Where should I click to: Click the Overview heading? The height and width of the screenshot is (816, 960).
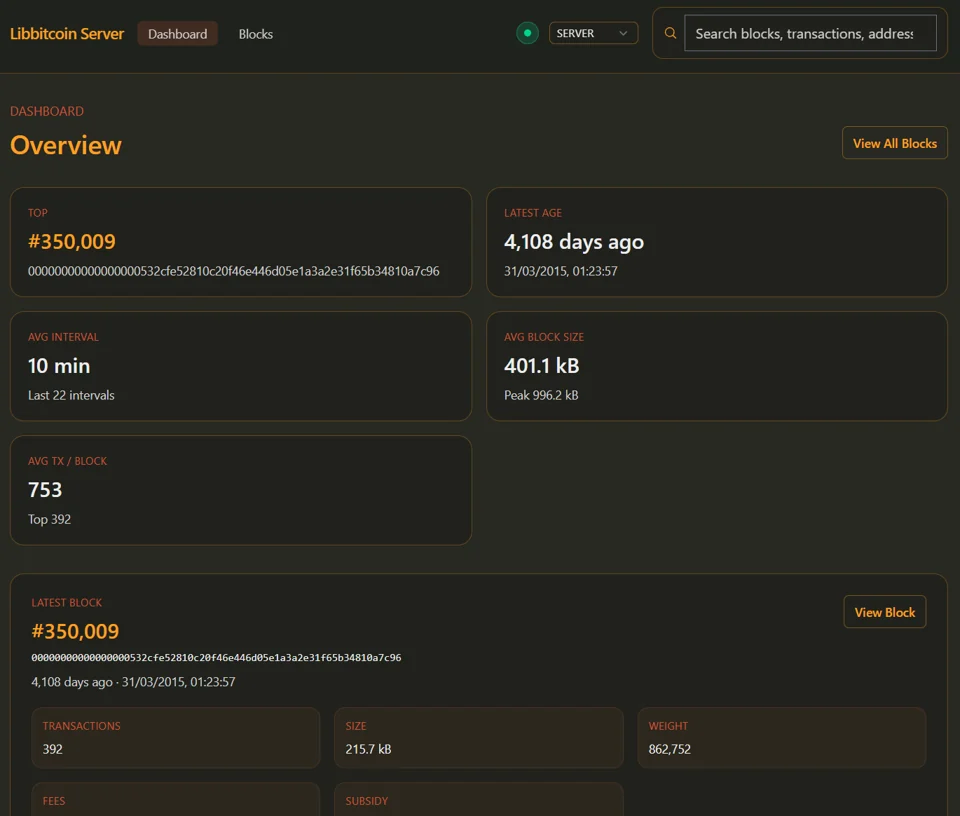click(66, 145)
